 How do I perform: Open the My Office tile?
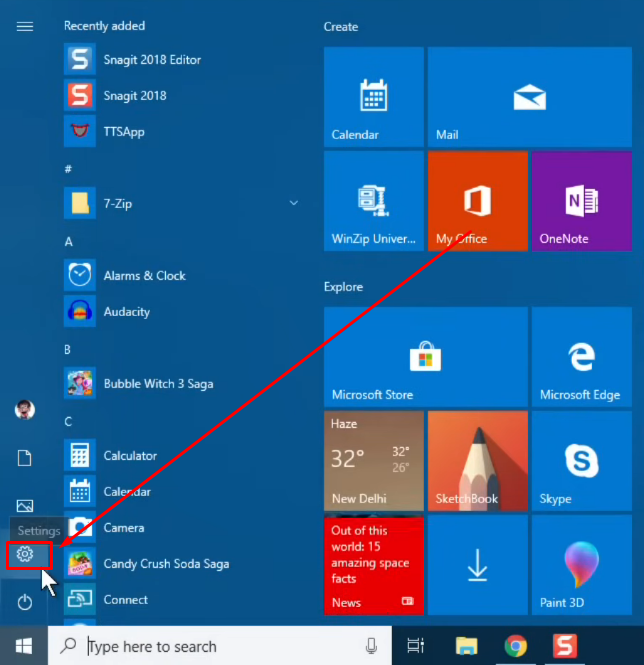tap(478, 201)
